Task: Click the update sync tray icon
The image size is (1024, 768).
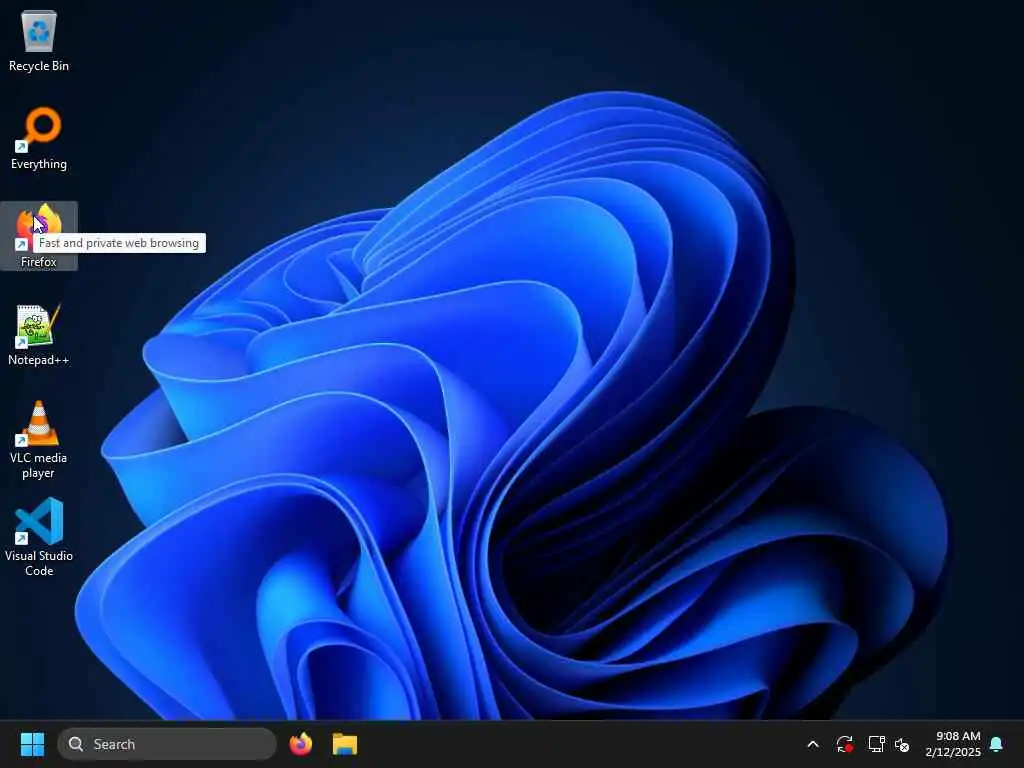Action: click(x=844, y=744)
